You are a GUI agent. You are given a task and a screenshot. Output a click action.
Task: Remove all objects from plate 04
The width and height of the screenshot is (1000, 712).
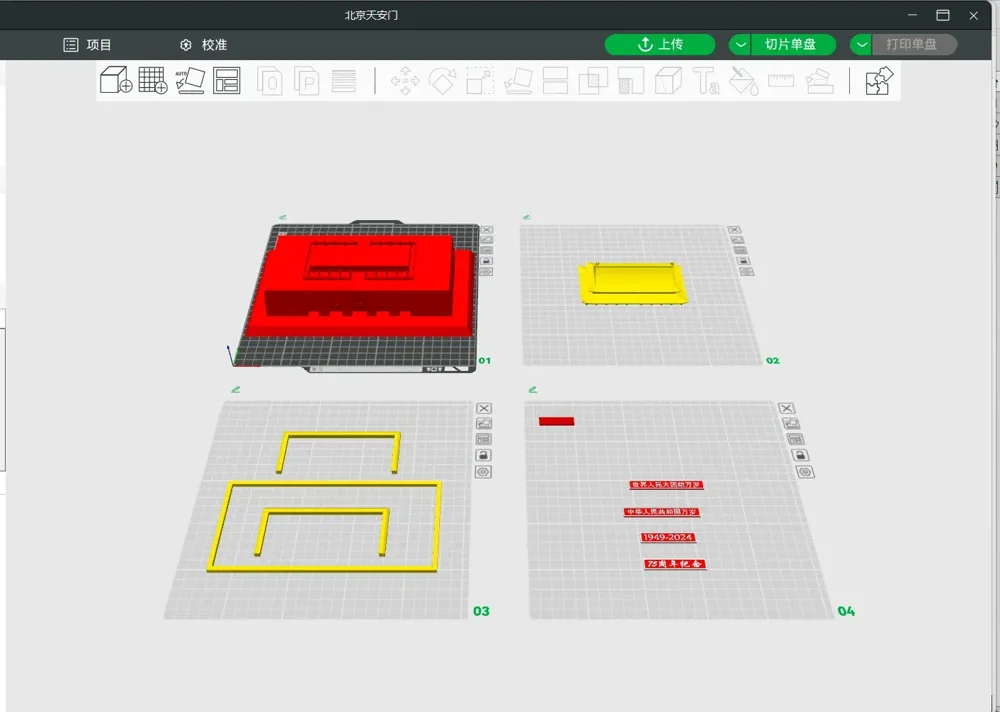[786, 408]
